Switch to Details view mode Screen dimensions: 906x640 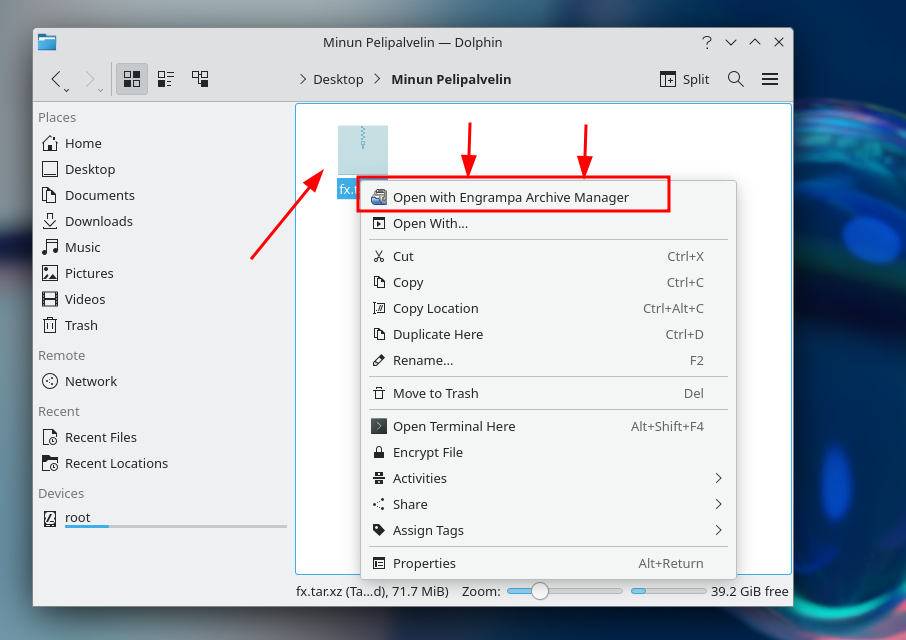click(x=200, y=79)
